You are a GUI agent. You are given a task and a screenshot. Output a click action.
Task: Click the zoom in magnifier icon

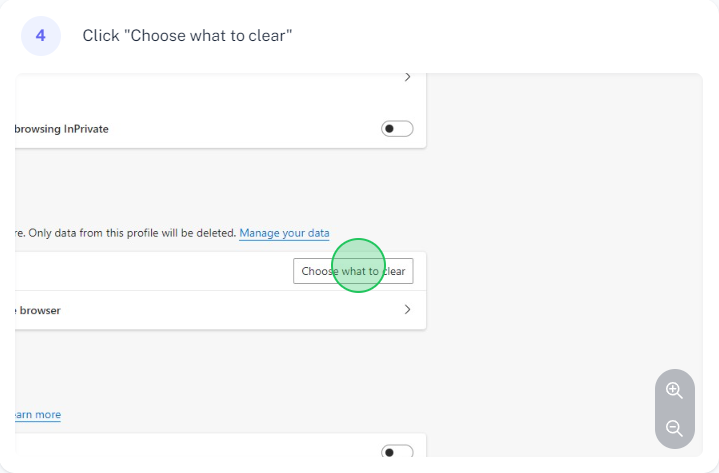click(674, 390)
